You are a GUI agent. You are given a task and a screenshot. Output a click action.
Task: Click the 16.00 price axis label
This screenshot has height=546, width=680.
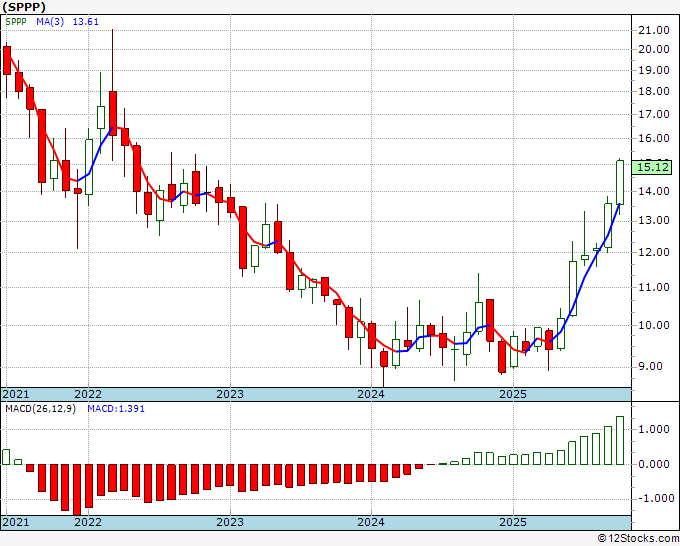[x=654, y=138]
